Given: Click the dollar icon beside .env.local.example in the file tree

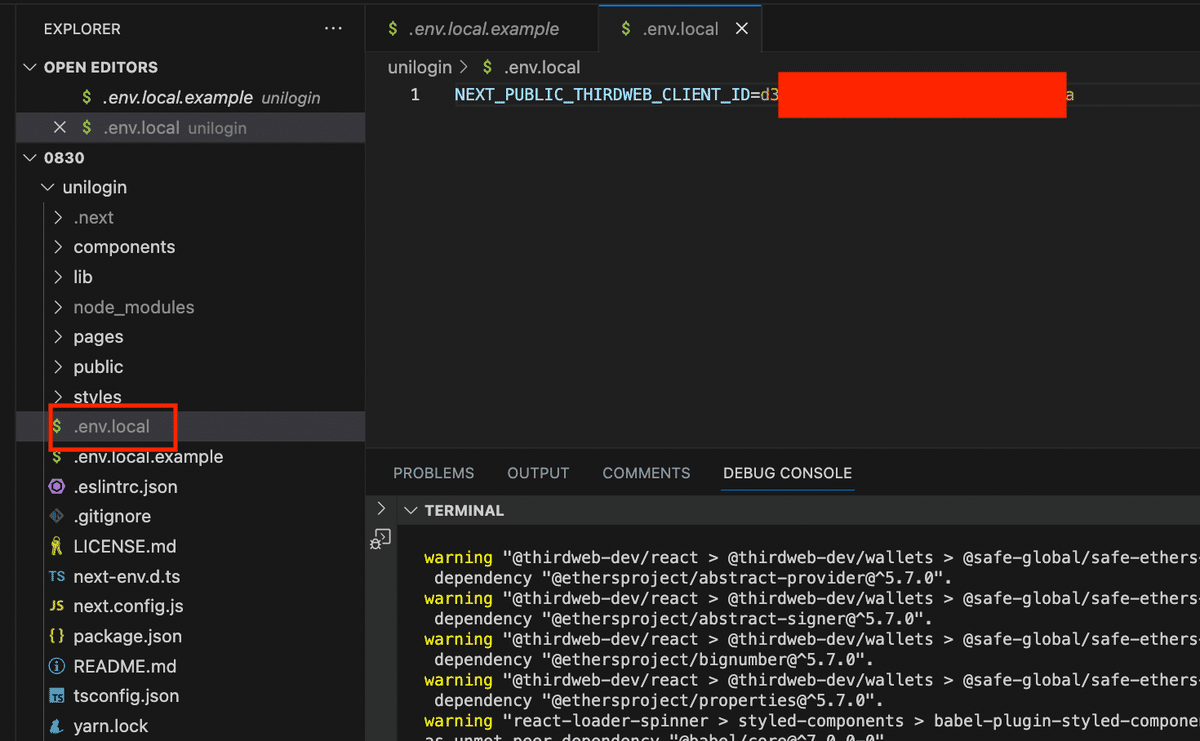Looking at the screenshot, I should [56, 457].
